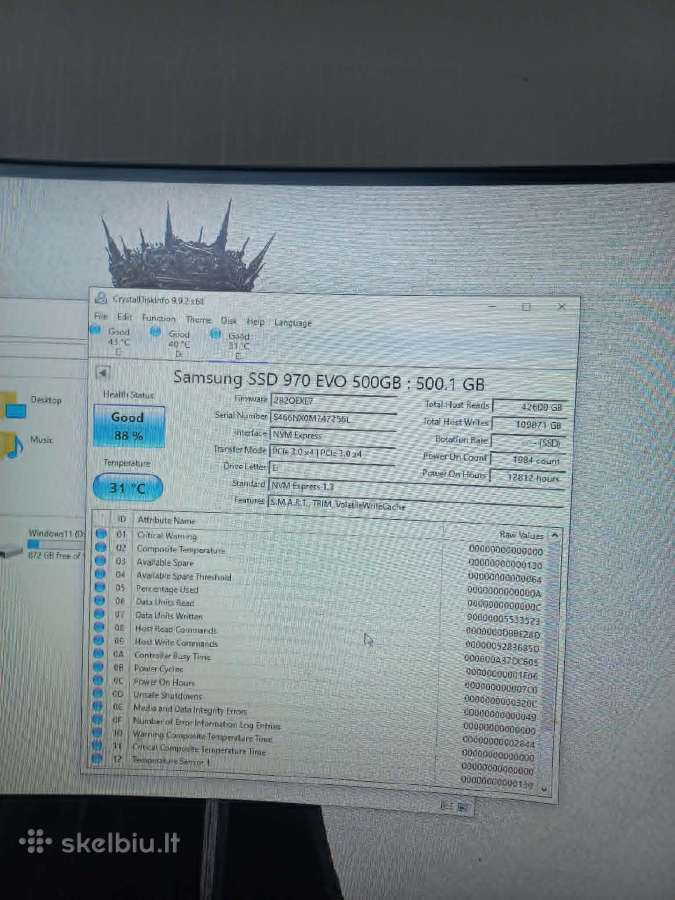Click the attribute list scrollbar down arrow
The image size is (675, 900).
pyautogui.click(x=545, y=790)
